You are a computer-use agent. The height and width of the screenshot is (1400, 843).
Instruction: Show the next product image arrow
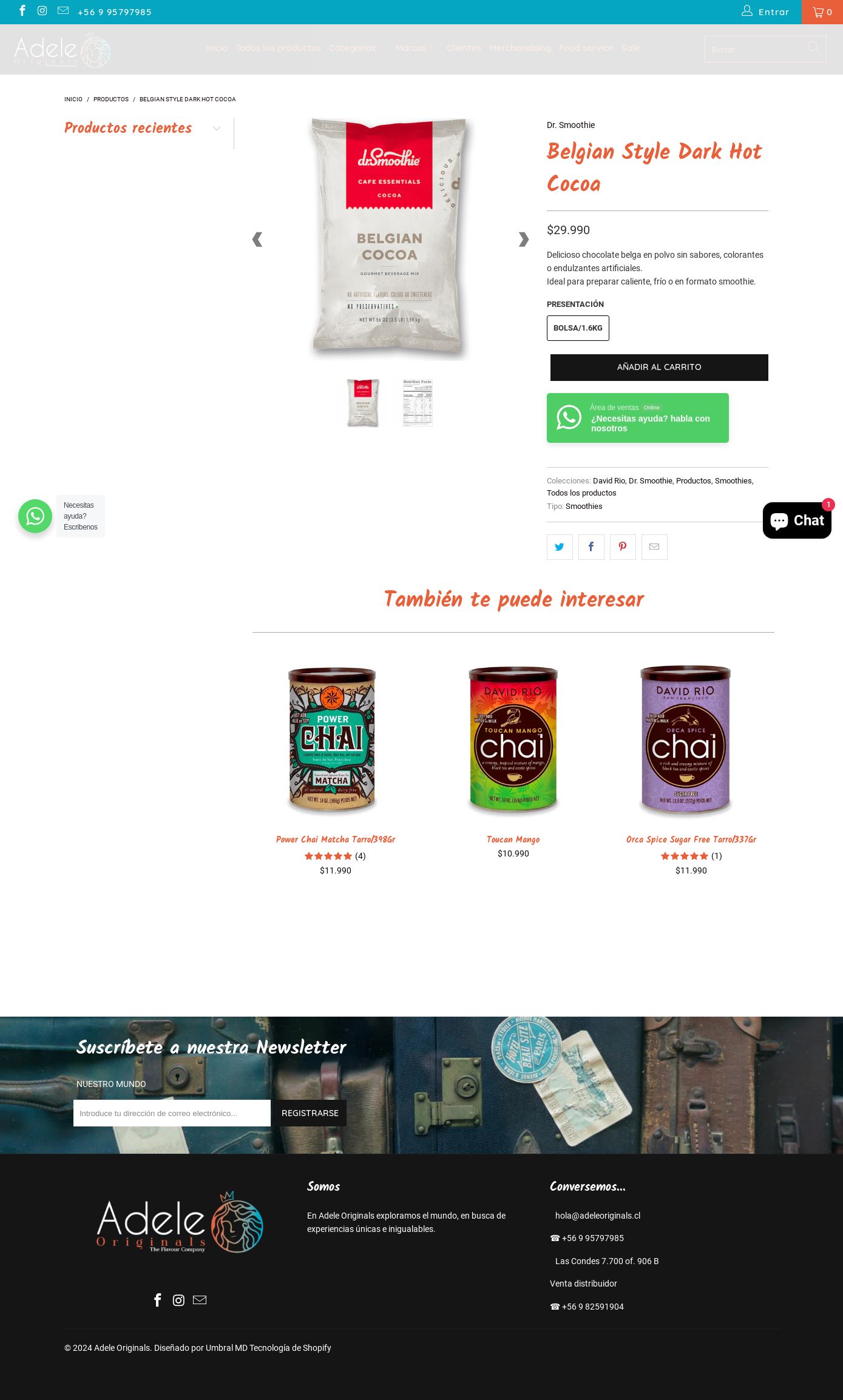click(x=523, y=240)
